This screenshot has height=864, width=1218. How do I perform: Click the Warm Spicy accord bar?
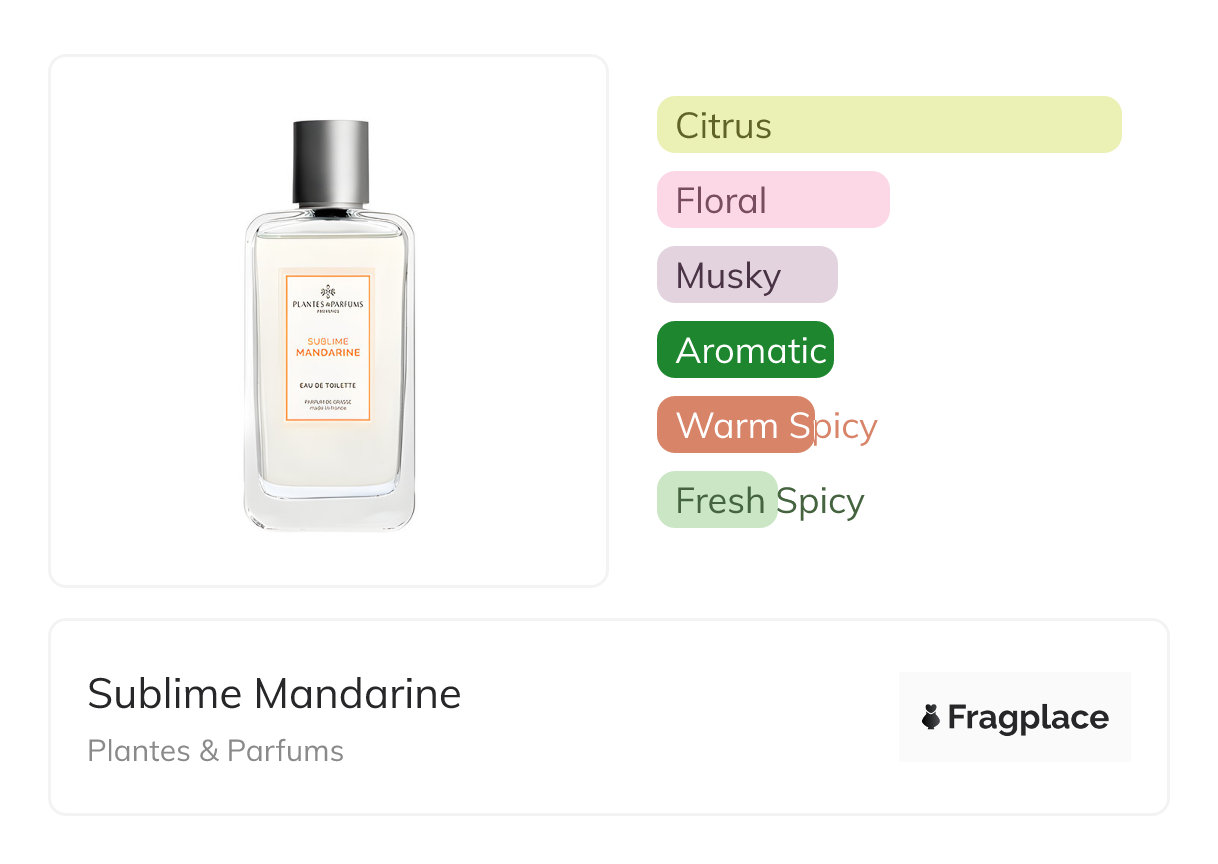(735, 425)
